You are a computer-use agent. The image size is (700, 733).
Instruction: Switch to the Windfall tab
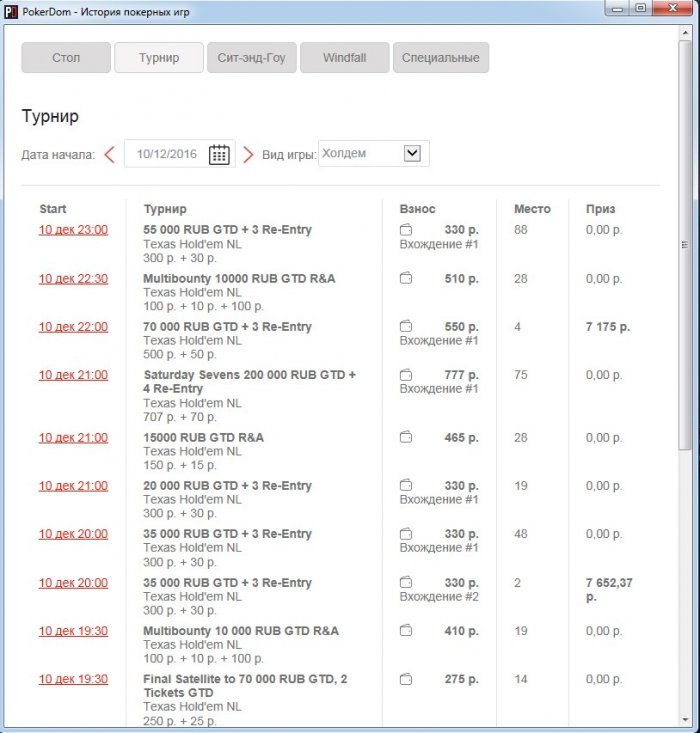click(x=345, y=57)
